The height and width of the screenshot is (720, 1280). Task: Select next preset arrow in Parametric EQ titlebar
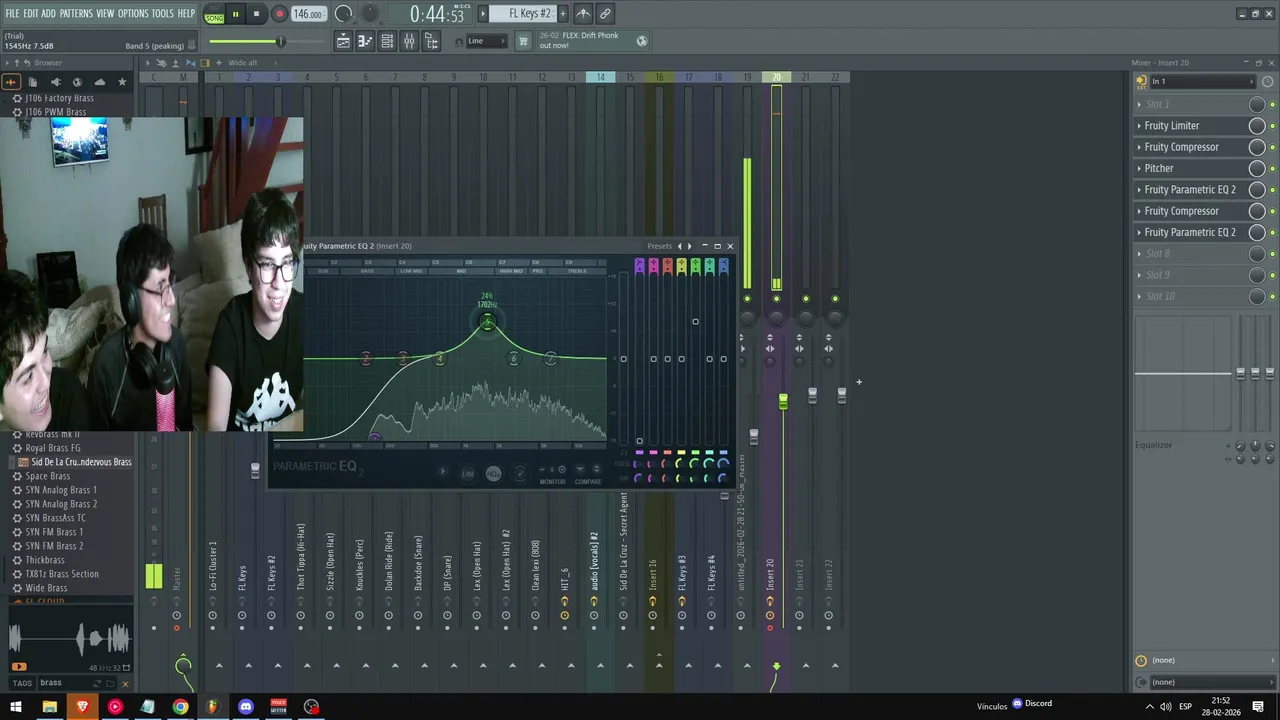(689, 246)
